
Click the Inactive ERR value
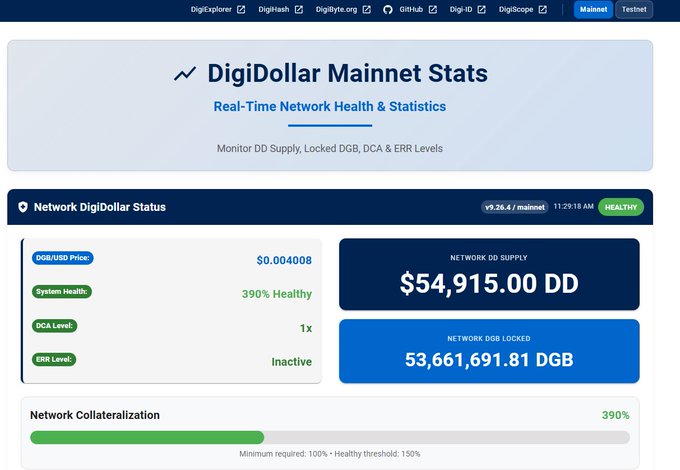tap(291, 362)
